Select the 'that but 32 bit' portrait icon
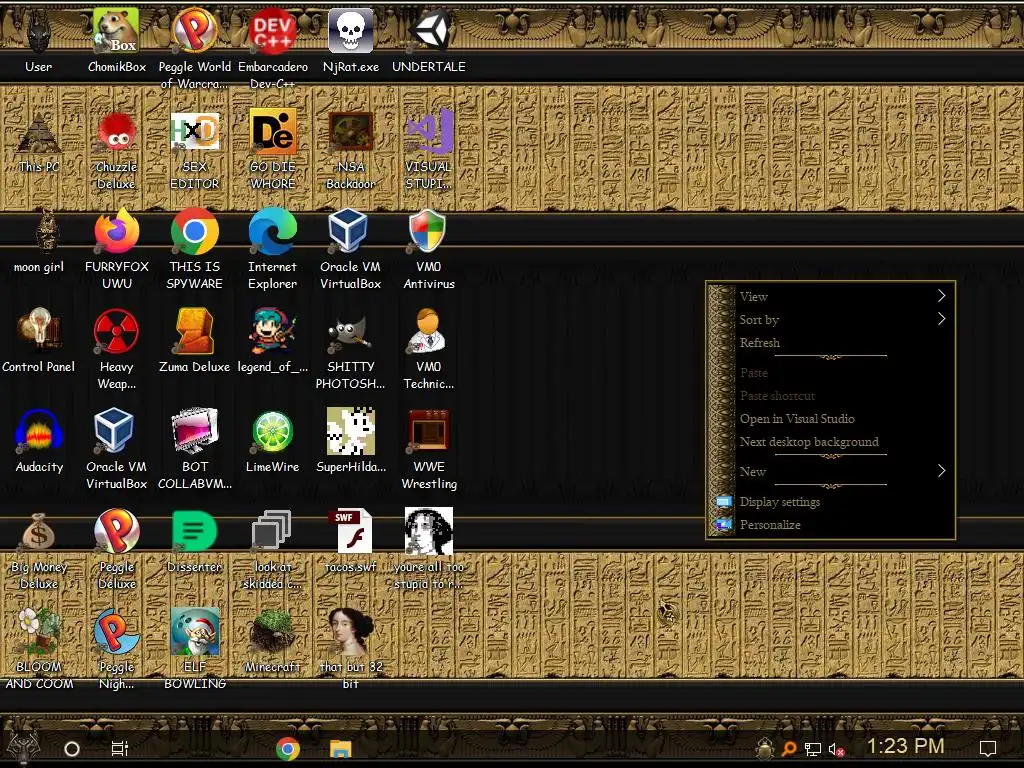Screen dimensions: 1024x768 (351, 632)
